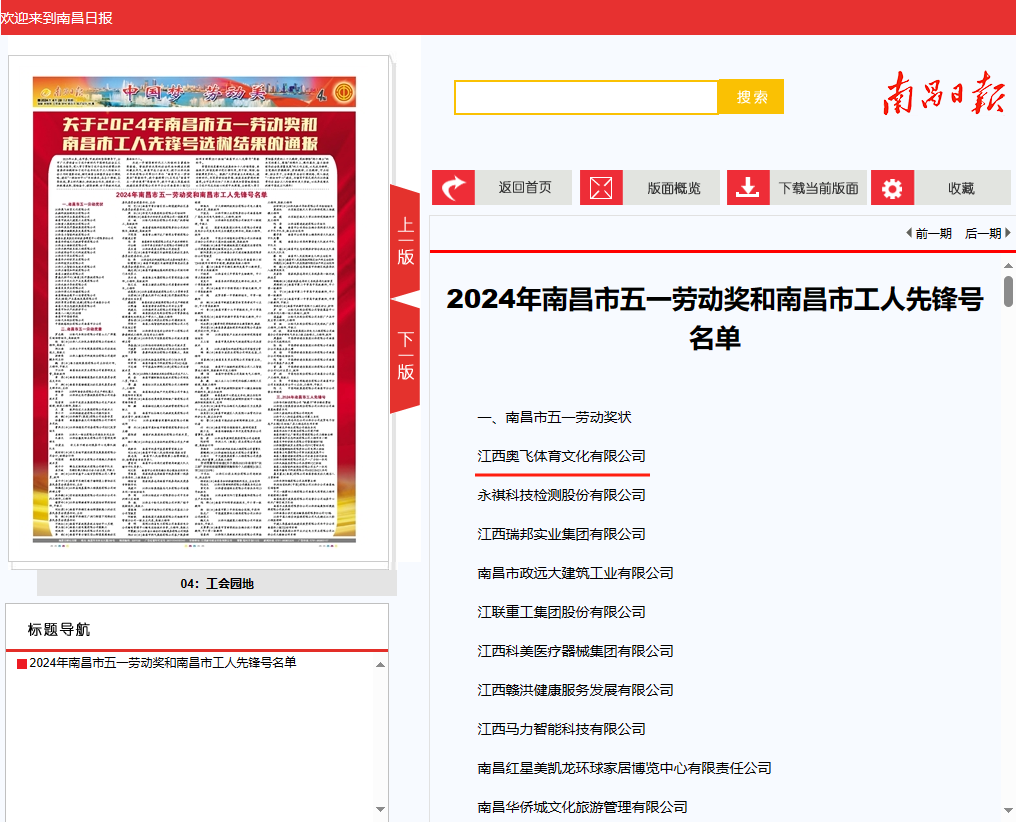Click the page overview grid icon
The image size is (1016, 822).
(601, 188)
